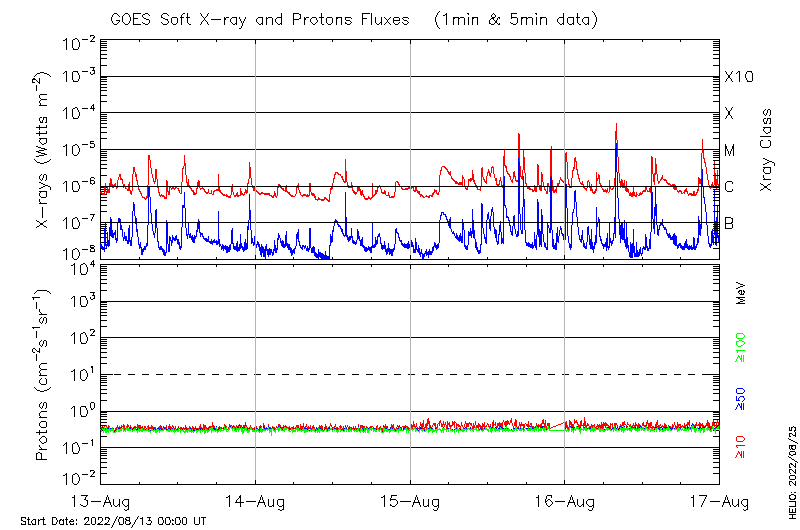Viewport: 800px width, 530px height.
Task: Pick the 16-Aug date label
Action: point(565,500)
